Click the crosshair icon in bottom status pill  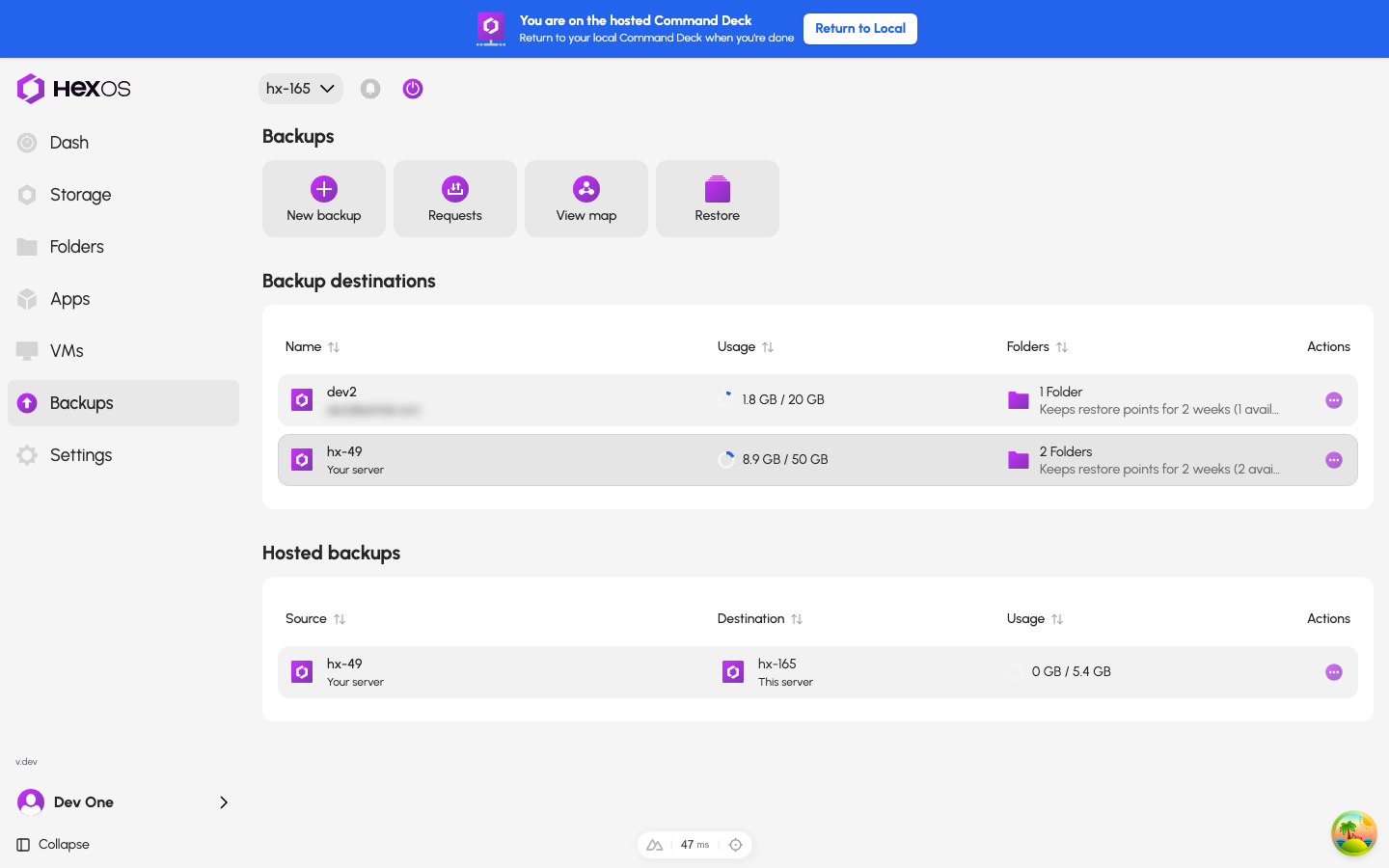(736, 845)
